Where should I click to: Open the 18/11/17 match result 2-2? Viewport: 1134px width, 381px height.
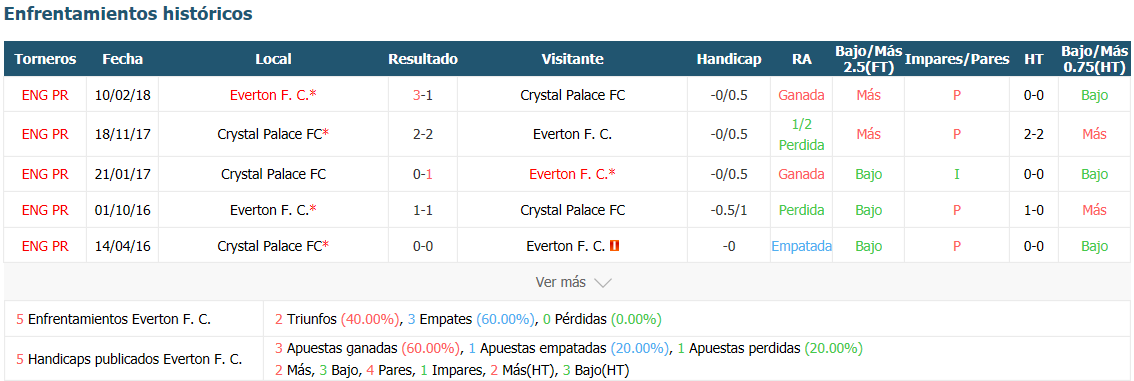tap(423, 134)
